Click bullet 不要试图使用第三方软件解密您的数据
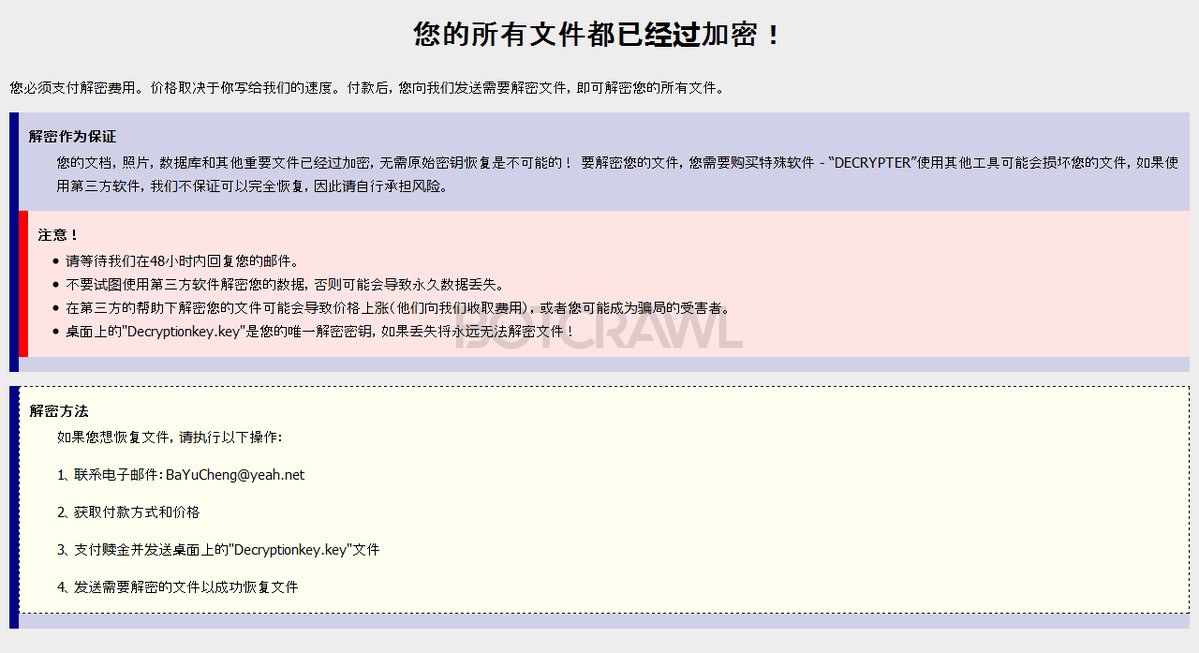The image size is (1199, 653). [285, 284]
